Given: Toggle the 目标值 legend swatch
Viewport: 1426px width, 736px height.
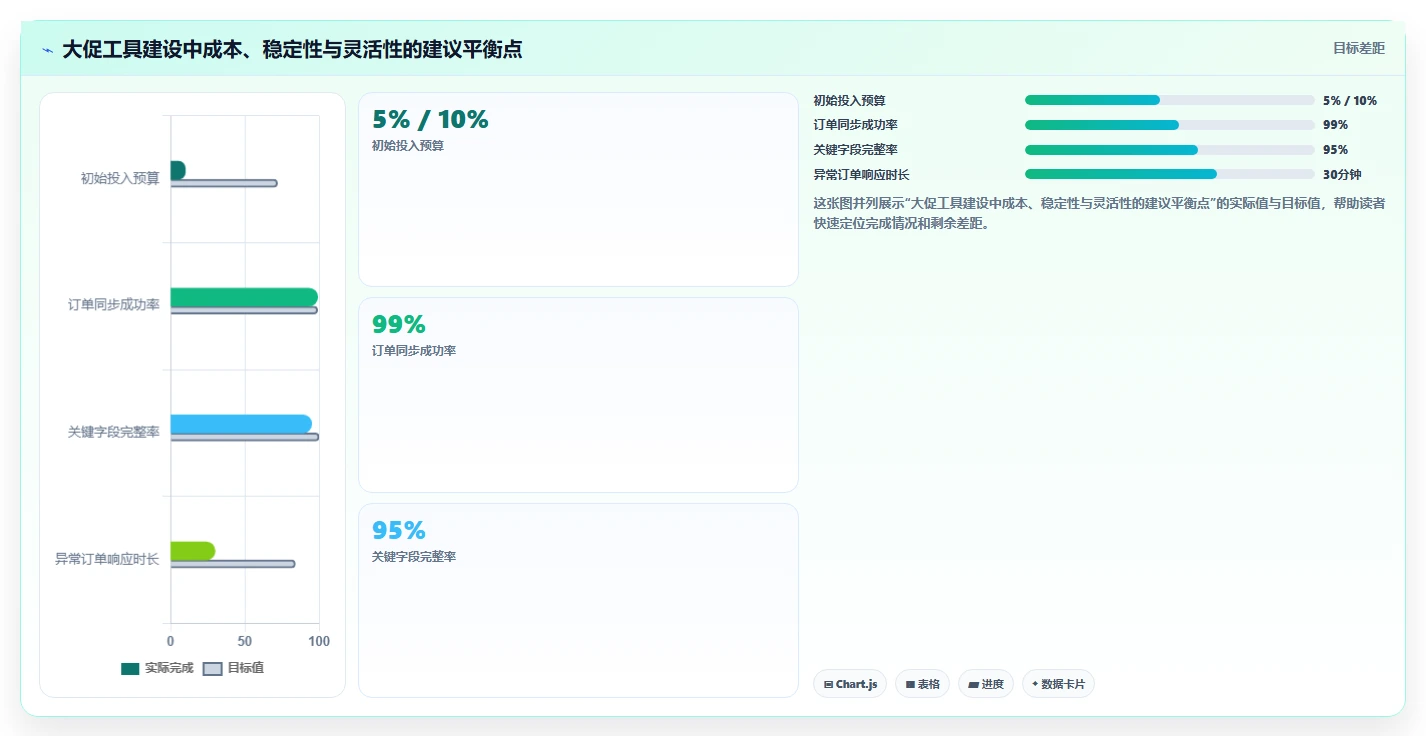Looking at the screenshot, I should (212, 669).
